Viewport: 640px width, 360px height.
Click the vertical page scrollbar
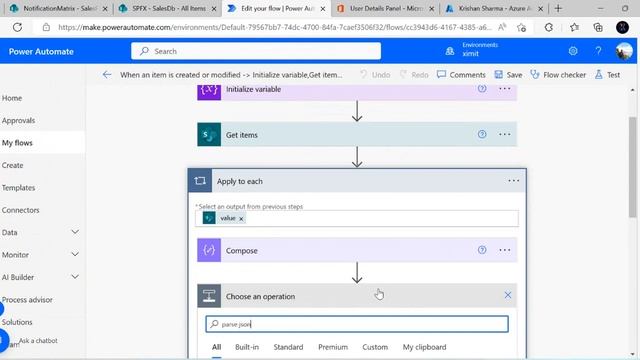[633, 167]
